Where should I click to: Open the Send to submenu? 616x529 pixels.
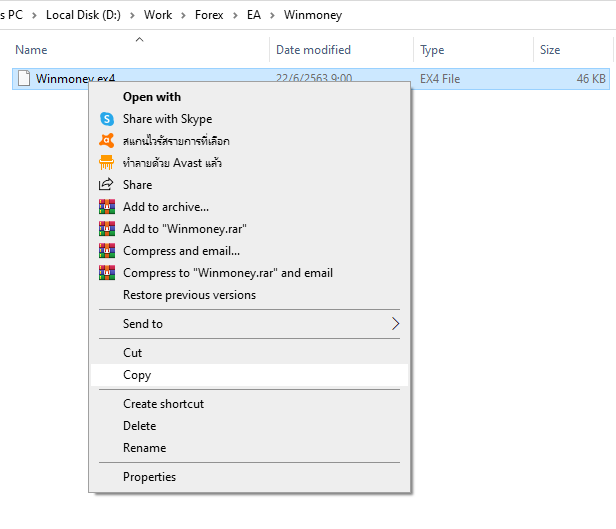coord(249,324)
